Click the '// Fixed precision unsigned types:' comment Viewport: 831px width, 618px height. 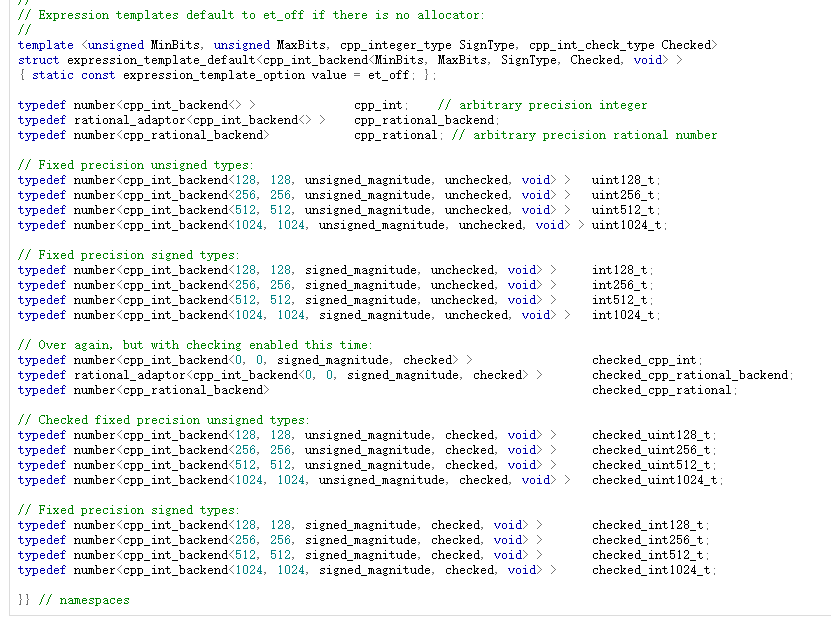pyautogui.click(x=135, y=165)
